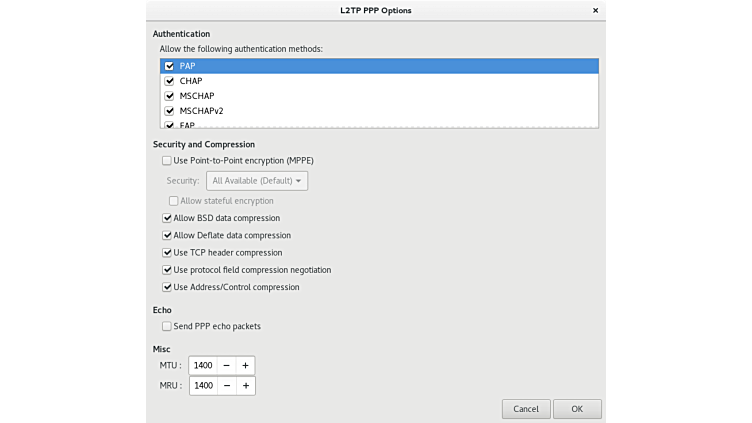752x423 pixels.
Task: Increase MTU with the plus button
Action: pyautogui.click(x=245, y=365)
